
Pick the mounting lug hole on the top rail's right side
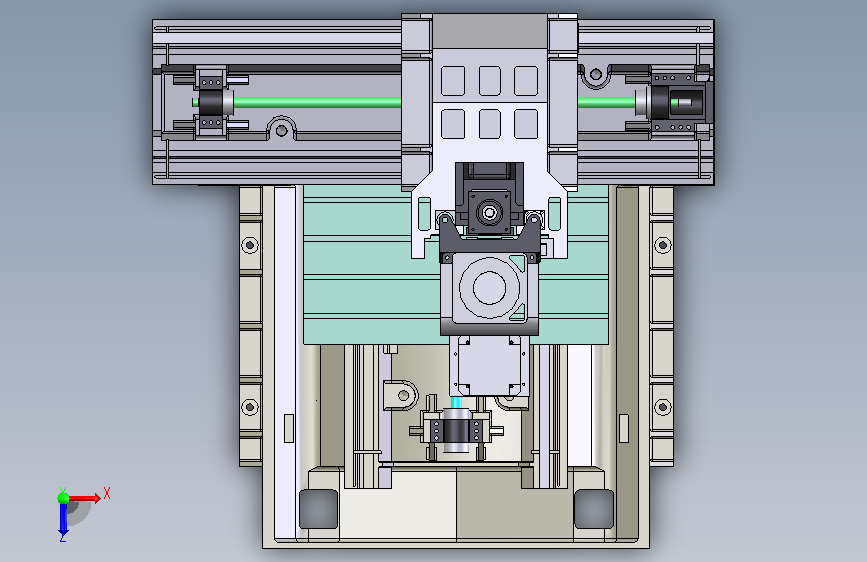coord(596,74)
